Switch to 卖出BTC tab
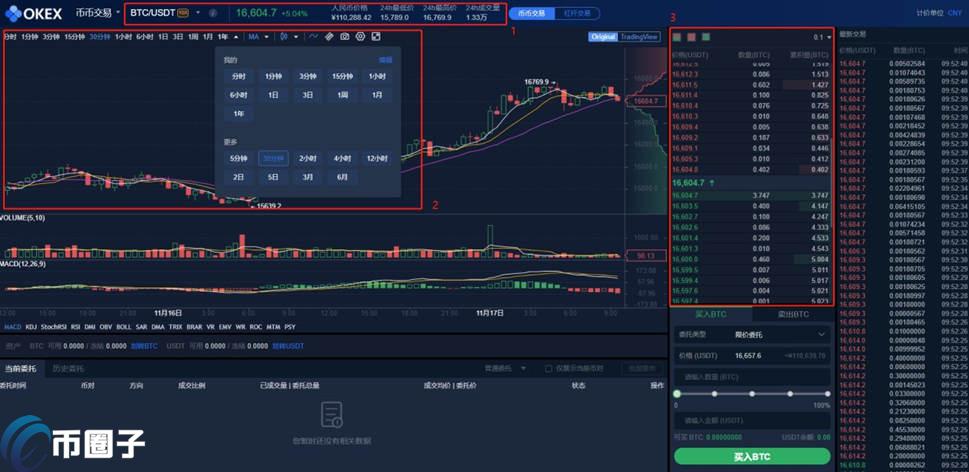Image resolution: width=969 pixels, height=472 pixels. [792, 314]
